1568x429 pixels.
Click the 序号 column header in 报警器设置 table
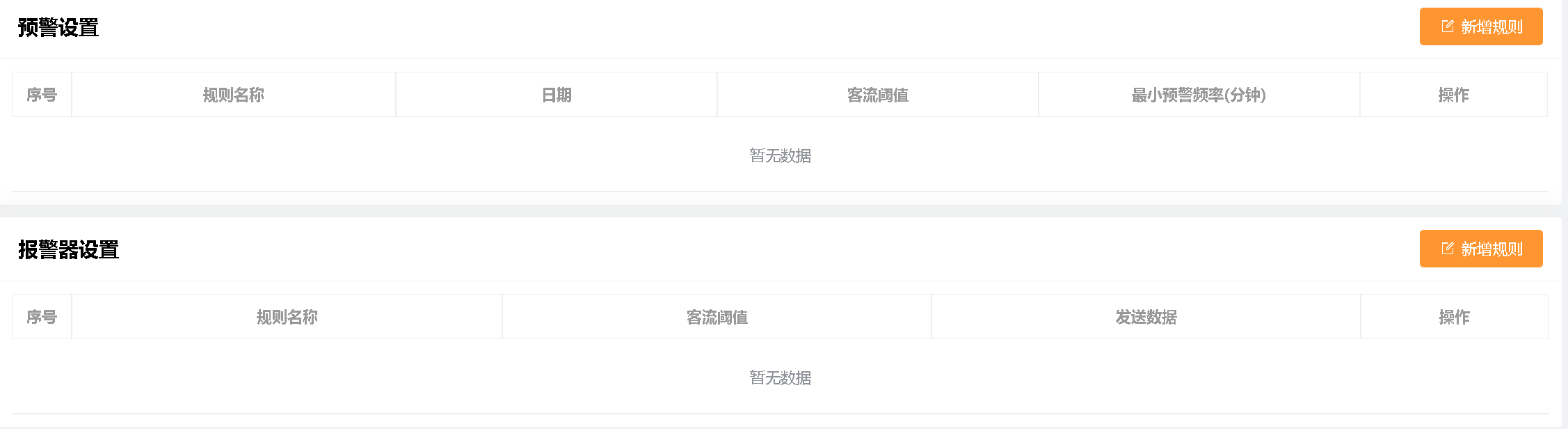click(42, 317)
